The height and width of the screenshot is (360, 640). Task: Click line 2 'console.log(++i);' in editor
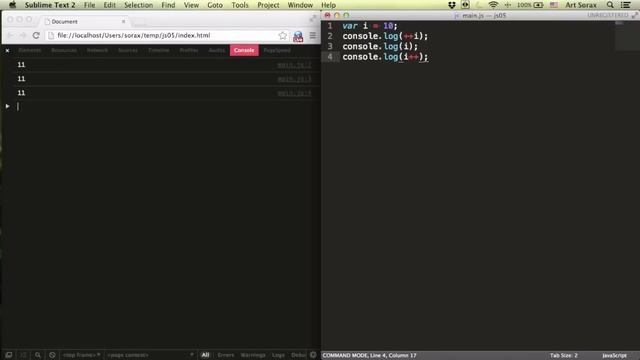[385, 36]
